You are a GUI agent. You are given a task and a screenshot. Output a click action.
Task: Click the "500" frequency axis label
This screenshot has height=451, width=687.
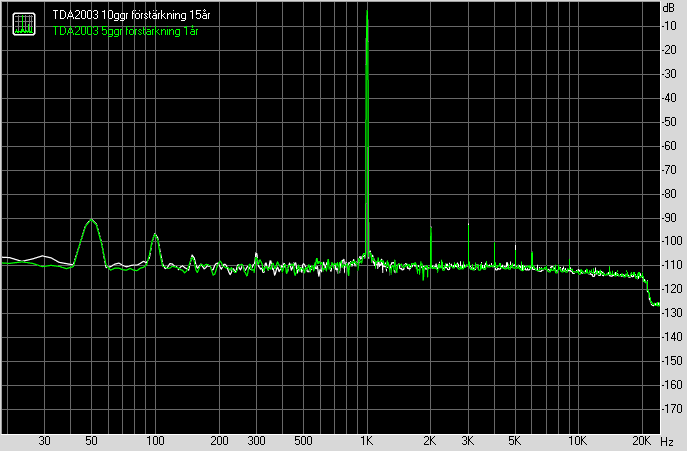coord(303,441)
